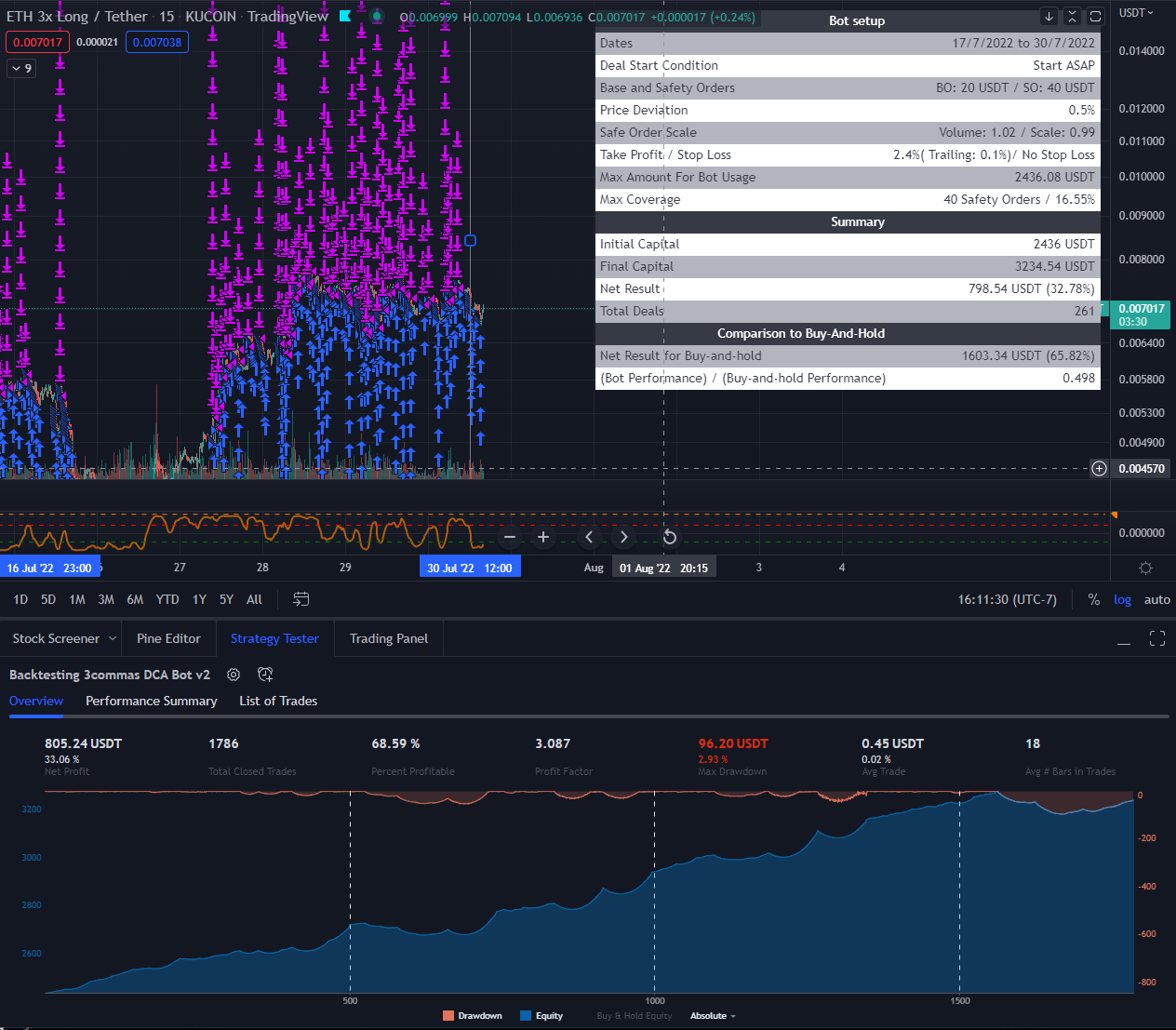Open strategy settings gear next to Backtesting title
This screenshot has width=1176, height=1030.
(234, 675)
